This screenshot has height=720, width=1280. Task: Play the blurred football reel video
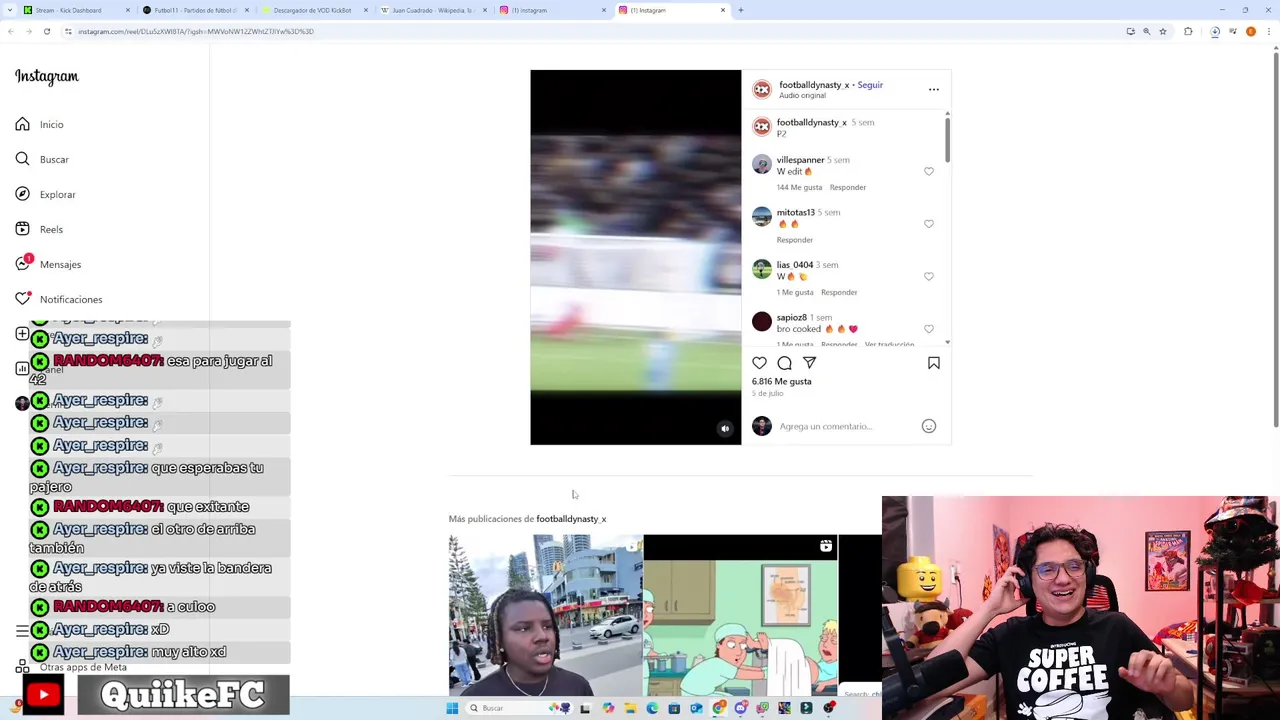[x=636, y=257]
